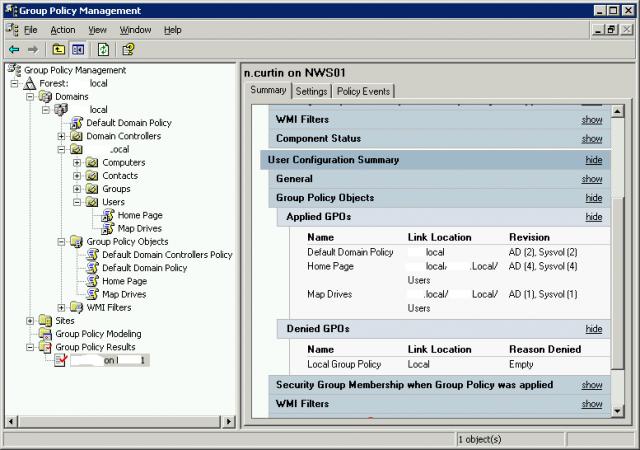Image resolution: width=640 pixels, height=450 pixels.
Task: Hide the Denied GPOs section
Action: click(x=594, y=328)
